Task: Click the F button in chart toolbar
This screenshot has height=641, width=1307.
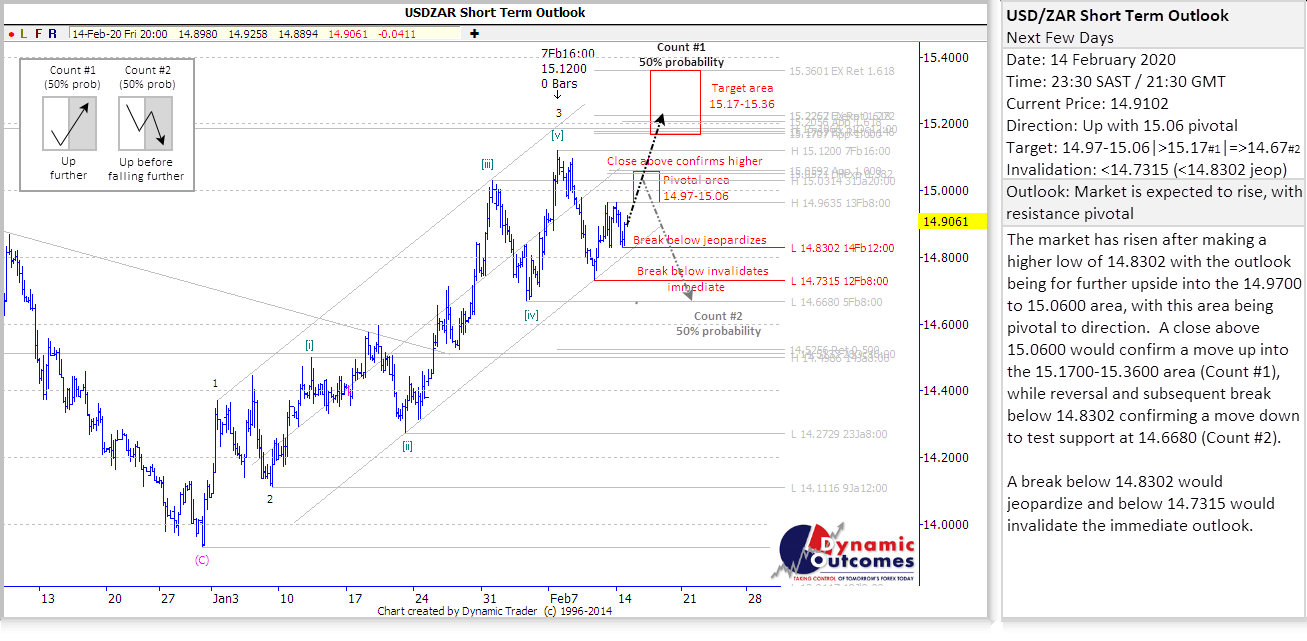Action: pyautogui.click(x=39, y=33)
